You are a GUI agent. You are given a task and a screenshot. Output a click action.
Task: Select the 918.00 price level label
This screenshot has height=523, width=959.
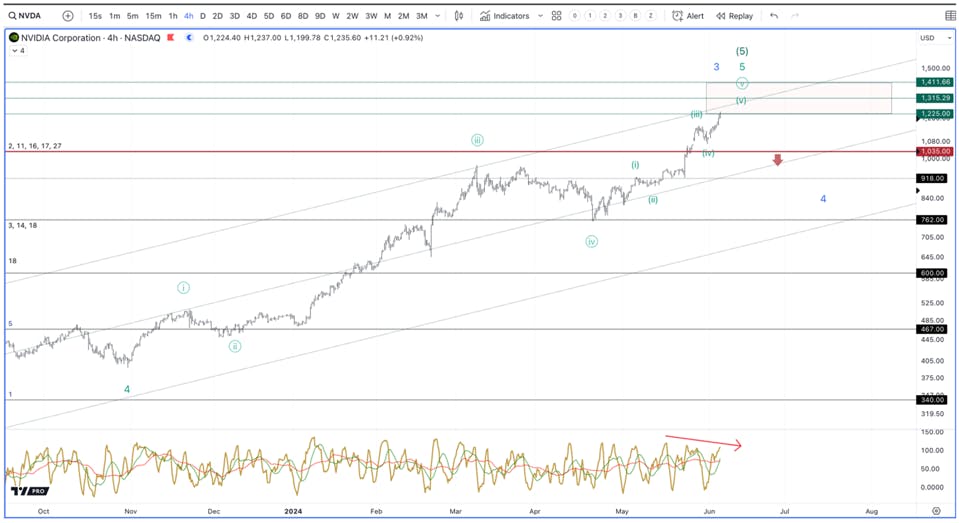click(932, 179)
